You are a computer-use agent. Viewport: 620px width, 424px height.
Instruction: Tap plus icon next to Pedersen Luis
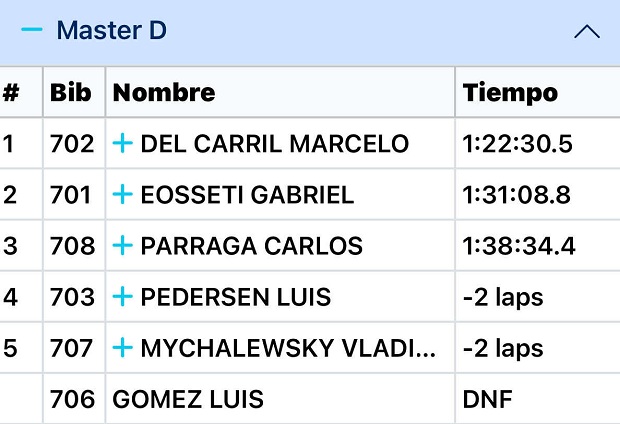(122, 297)
